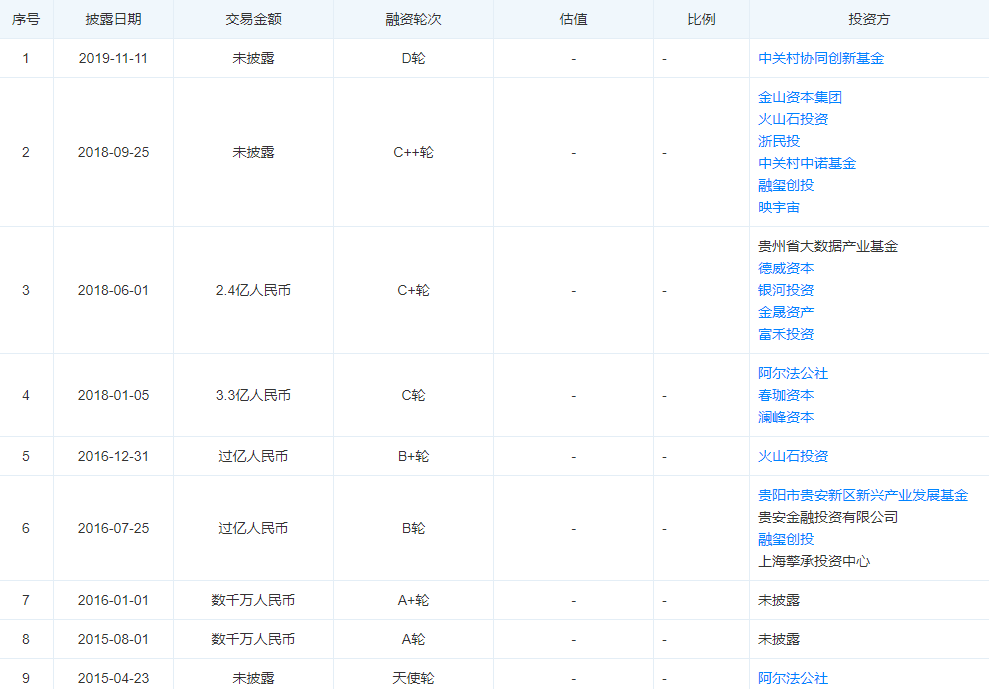Click 火山石投资 in the C++轮 row

click(x=793, y=119)
